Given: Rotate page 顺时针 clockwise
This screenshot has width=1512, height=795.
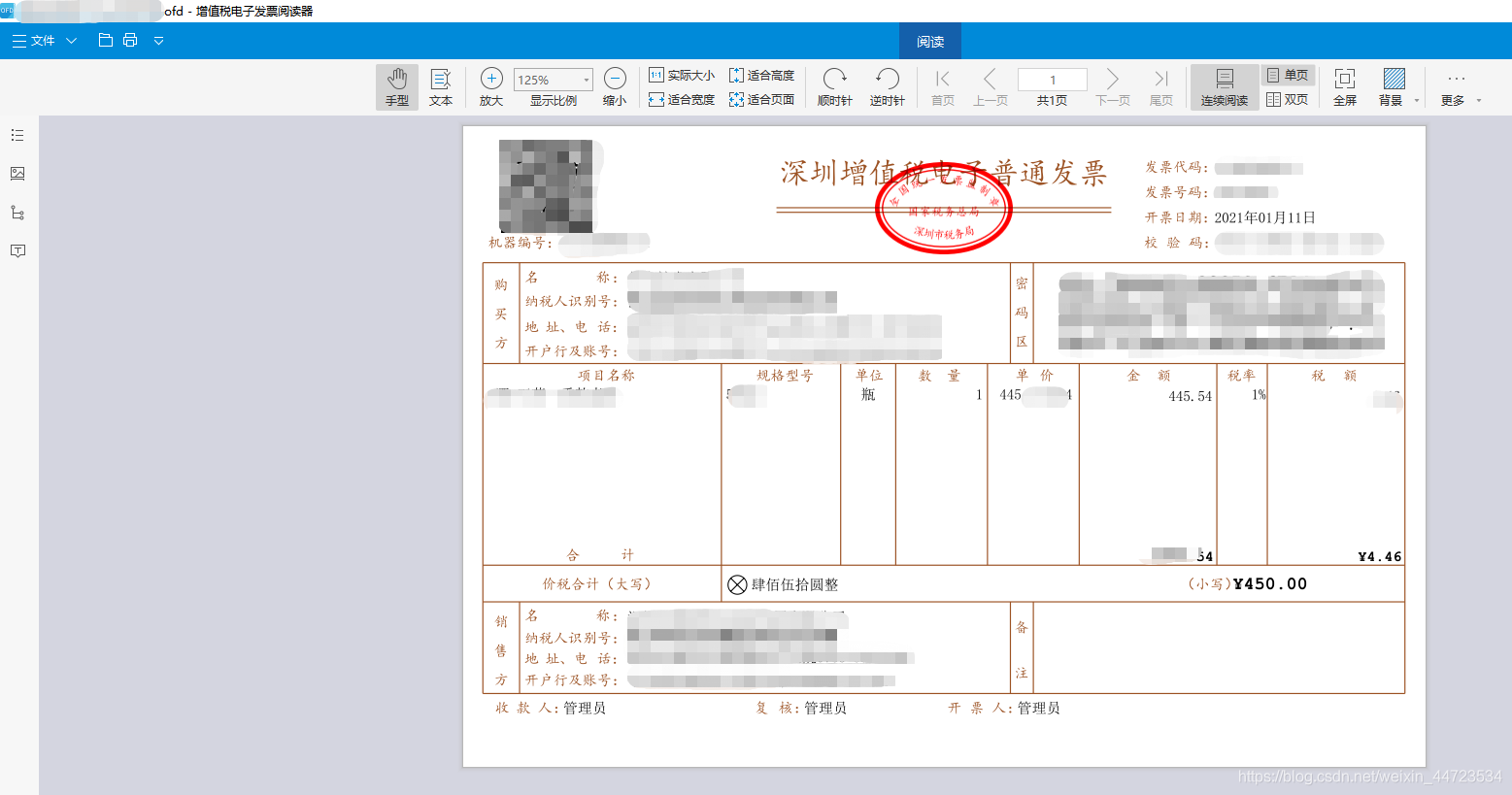Looking at the screenshot, I should point(835,86).
